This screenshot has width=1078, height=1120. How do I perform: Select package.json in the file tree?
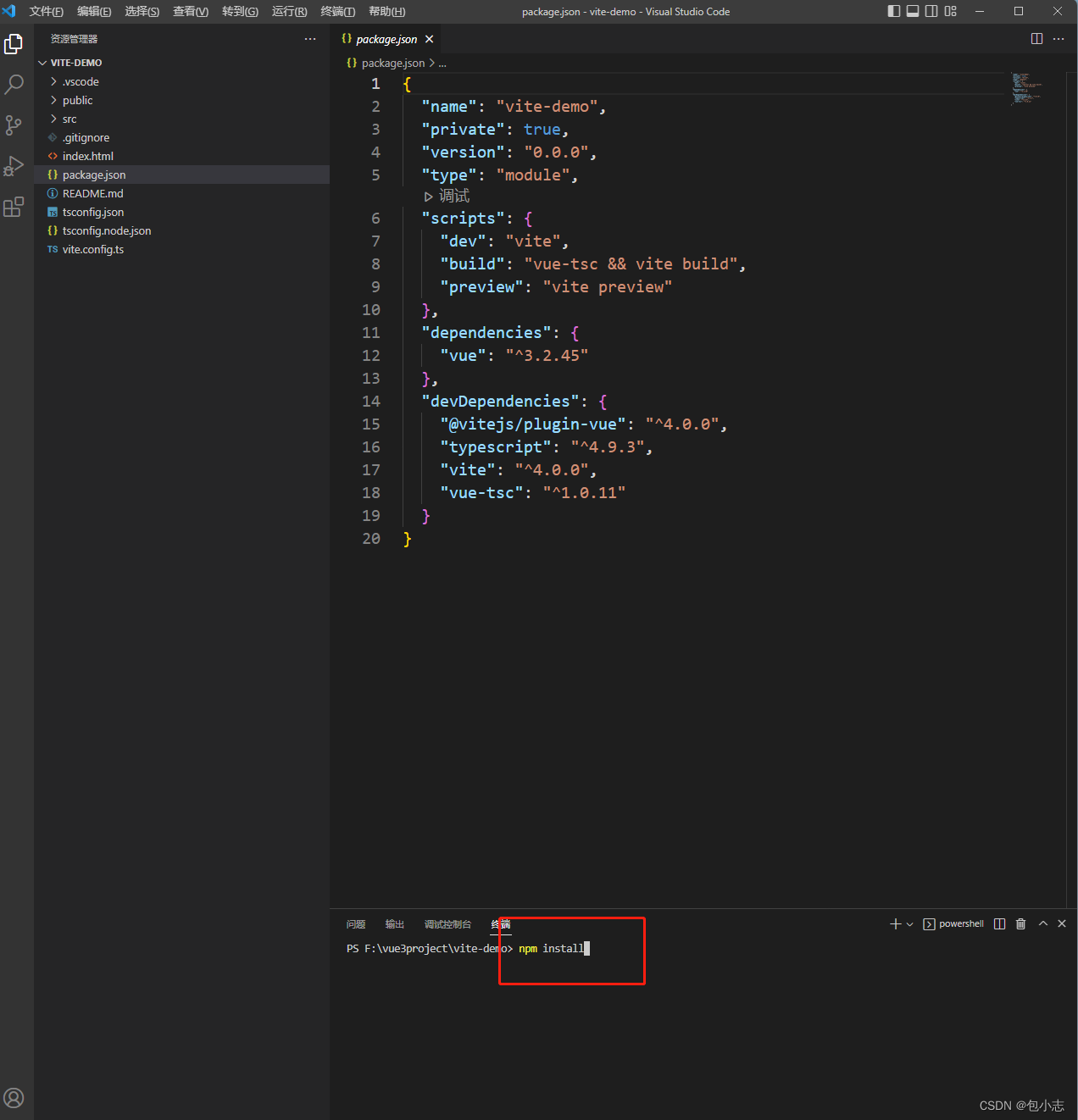(x=181, y=175)
